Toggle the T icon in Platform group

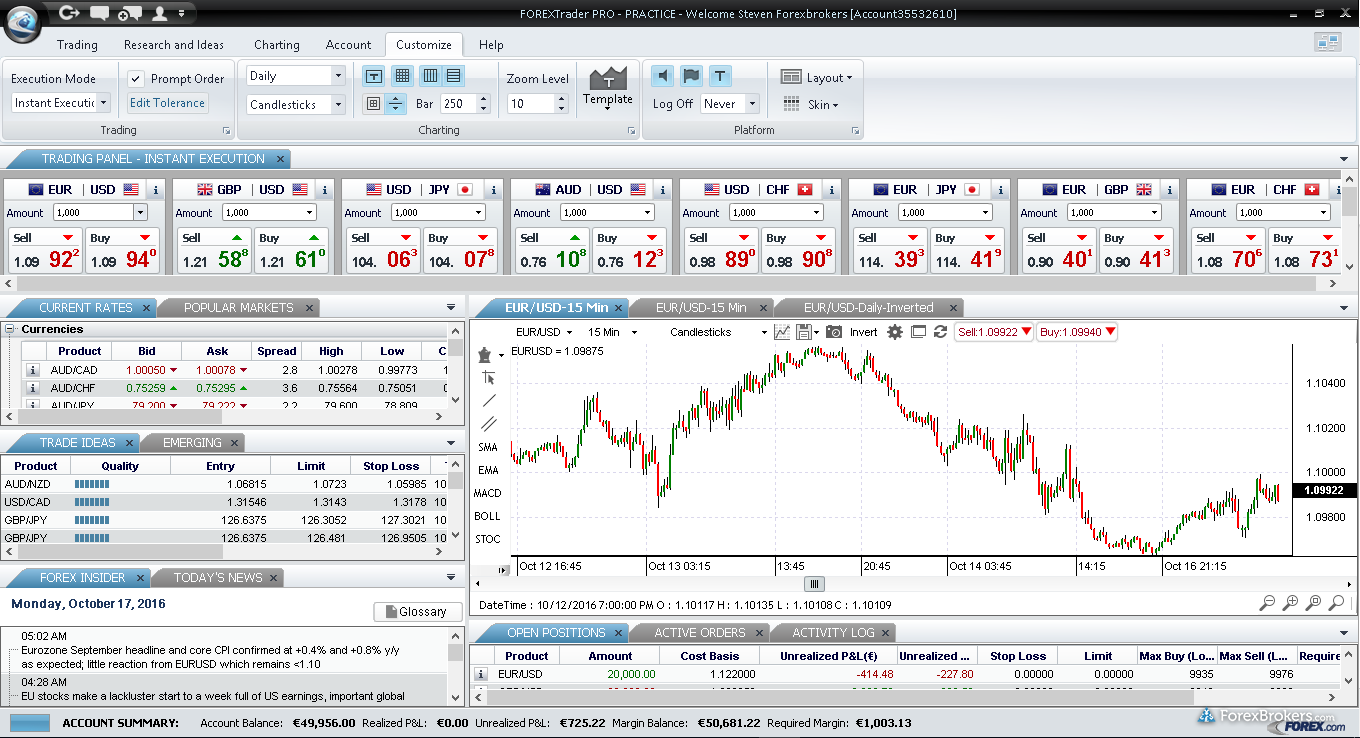720,76
